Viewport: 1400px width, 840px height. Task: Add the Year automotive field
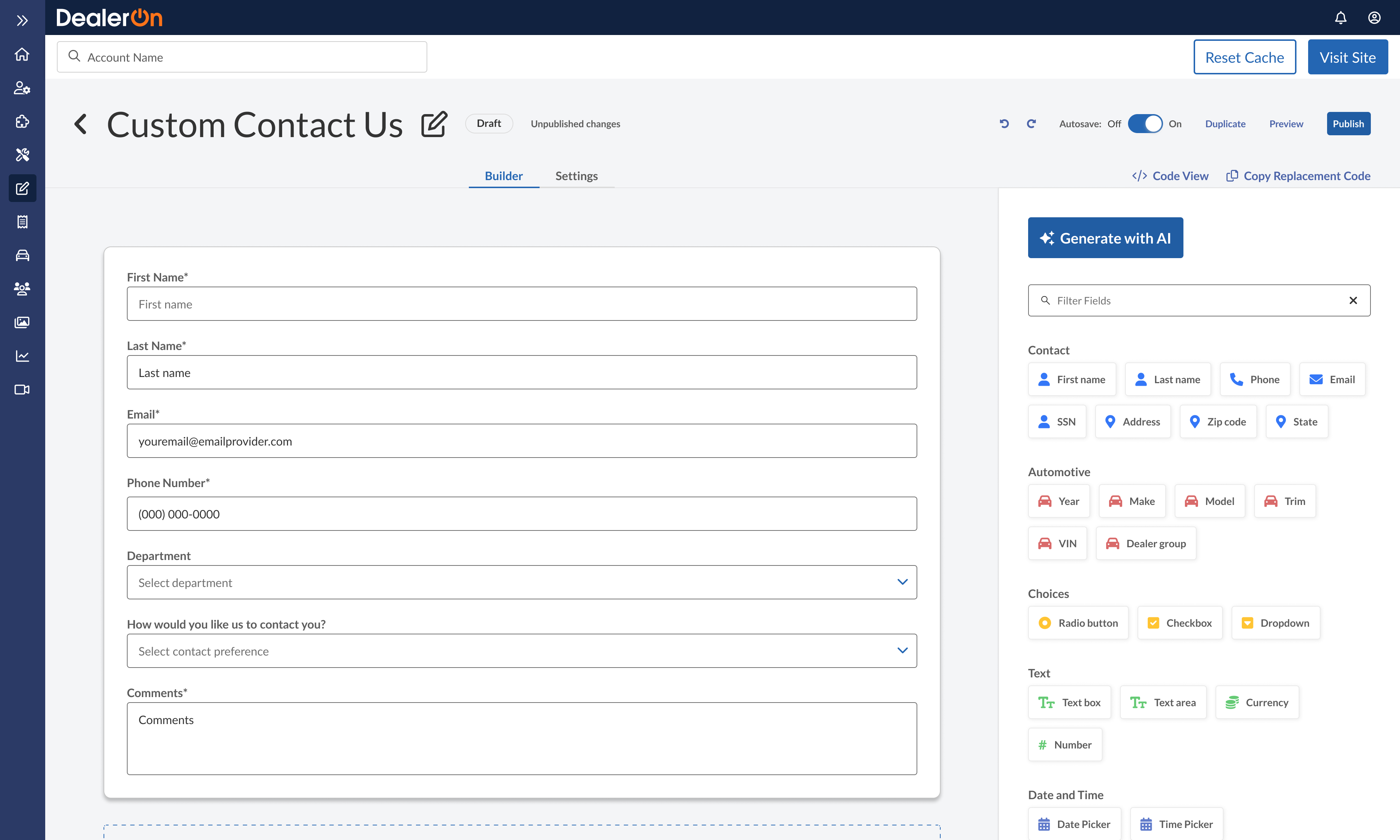pos(1058,501)
